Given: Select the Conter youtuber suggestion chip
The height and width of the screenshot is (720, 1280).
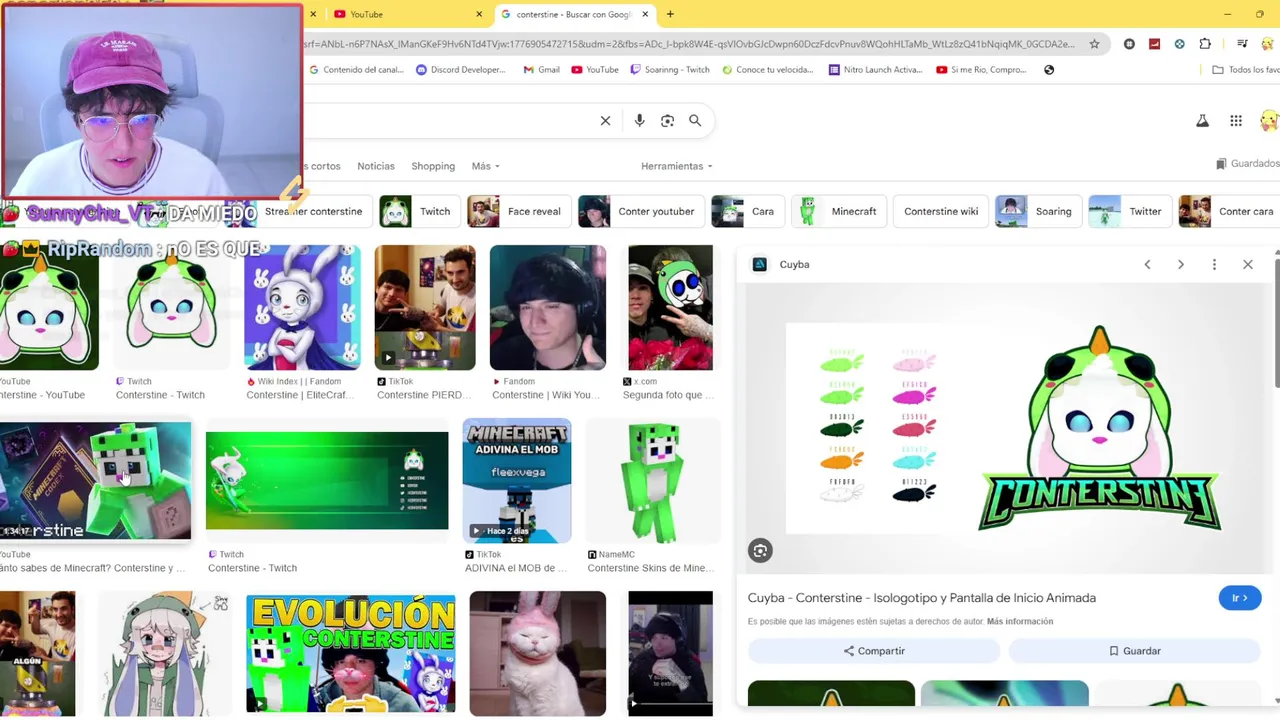Looking at the screenshot, I should 641,212.
